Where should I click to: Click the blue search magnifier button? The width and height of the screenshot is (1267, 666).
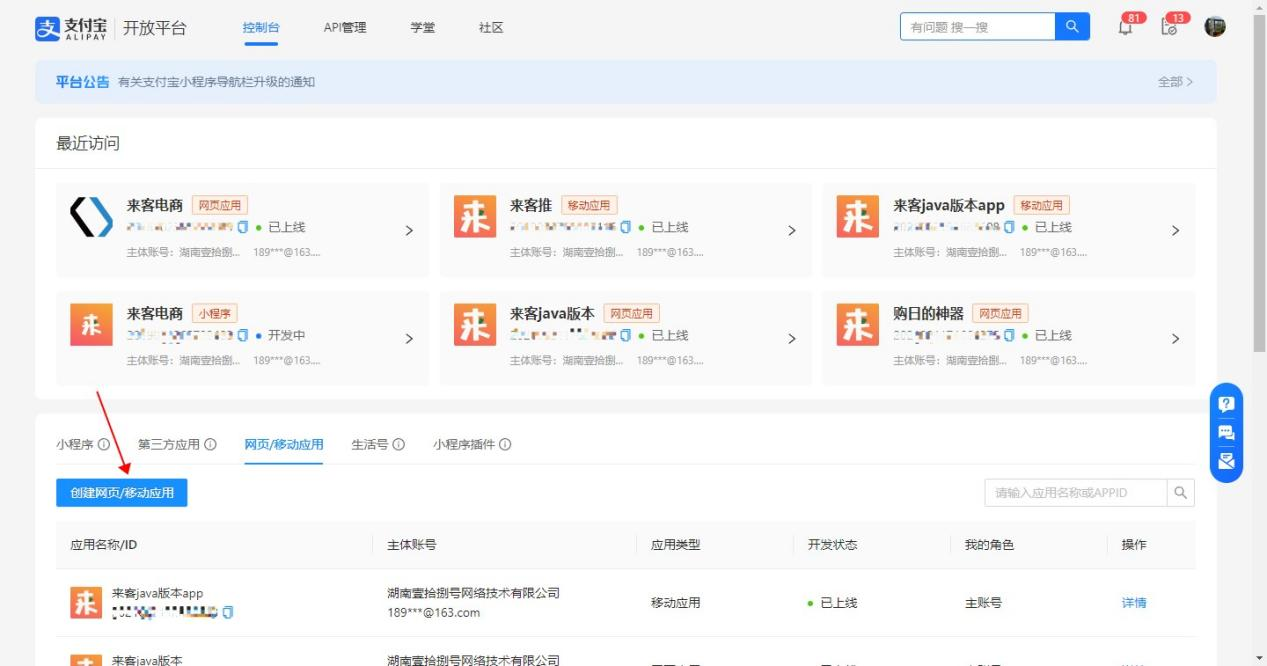[x=1072, y=27]
